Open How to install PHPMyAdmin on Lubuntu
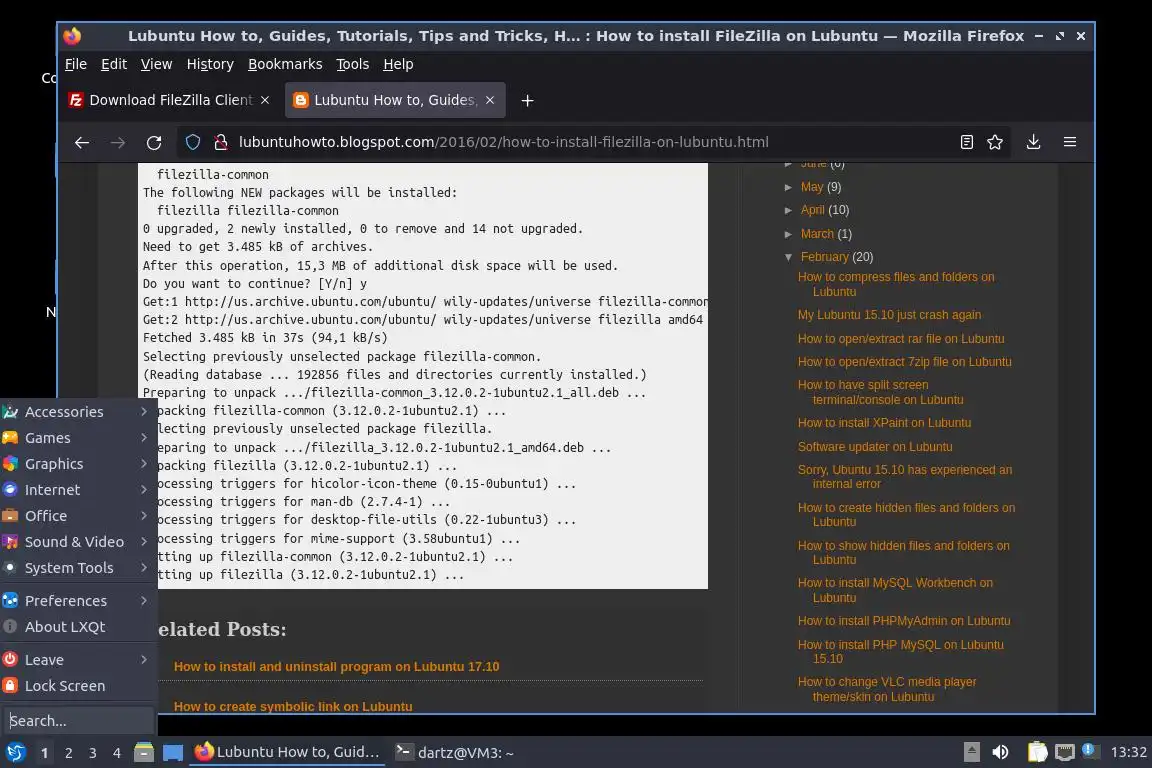Image resolution: width=1152 pixels, height=768 pixels. point(904,621)
